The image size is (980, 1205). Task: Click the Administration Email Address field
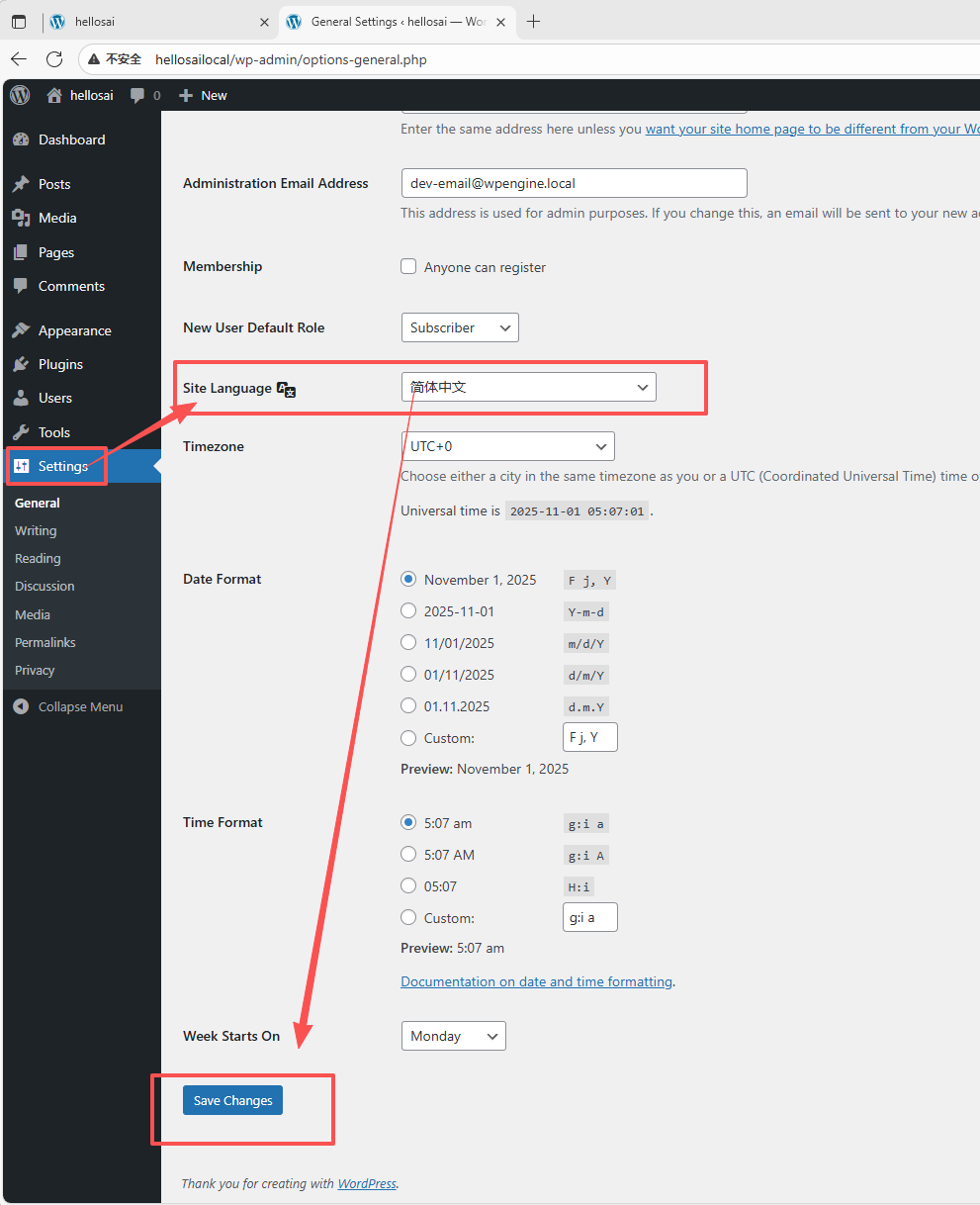pos(574,183)
